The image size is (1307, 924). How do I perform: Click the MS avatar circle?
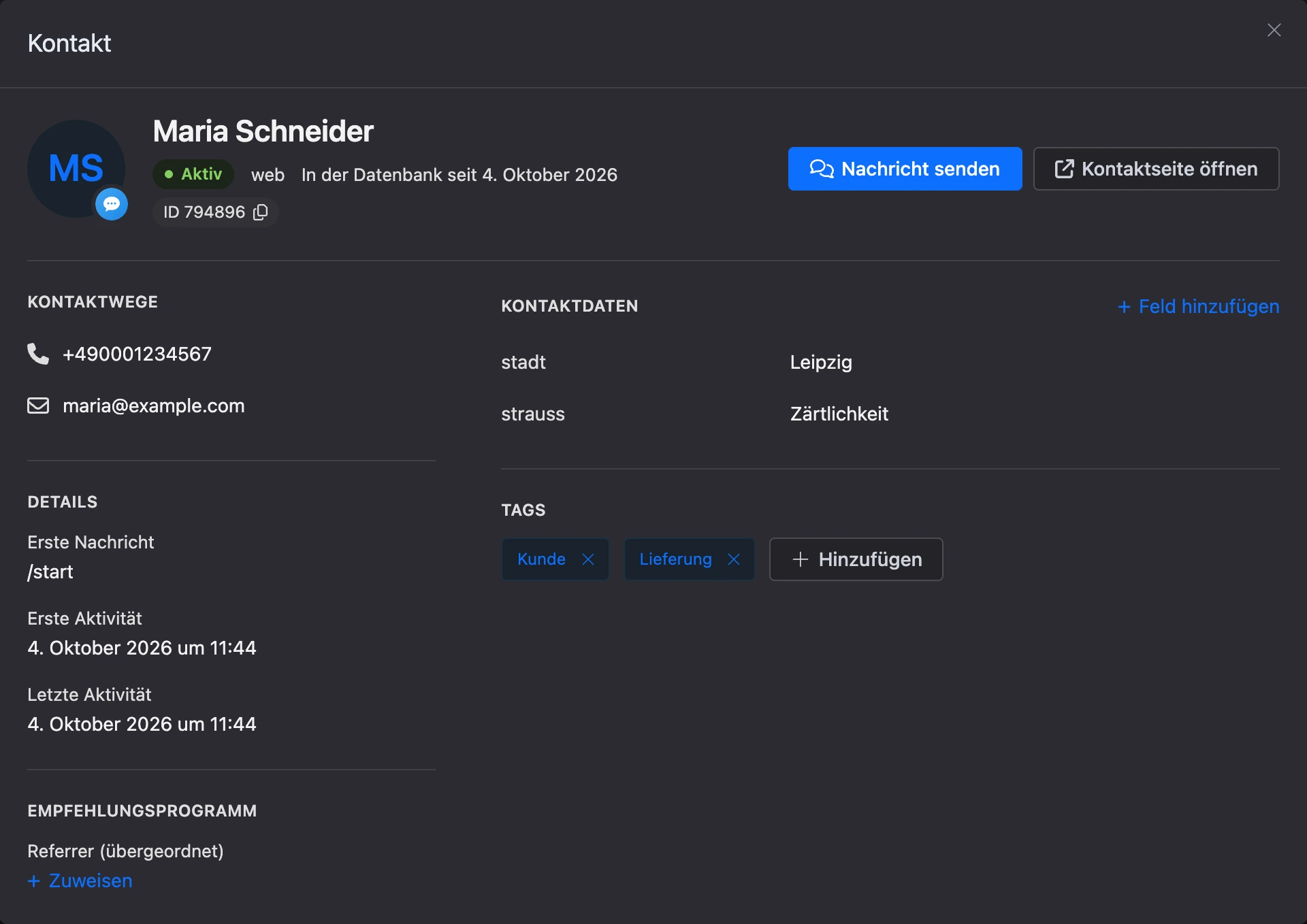(x=76, y=169)
